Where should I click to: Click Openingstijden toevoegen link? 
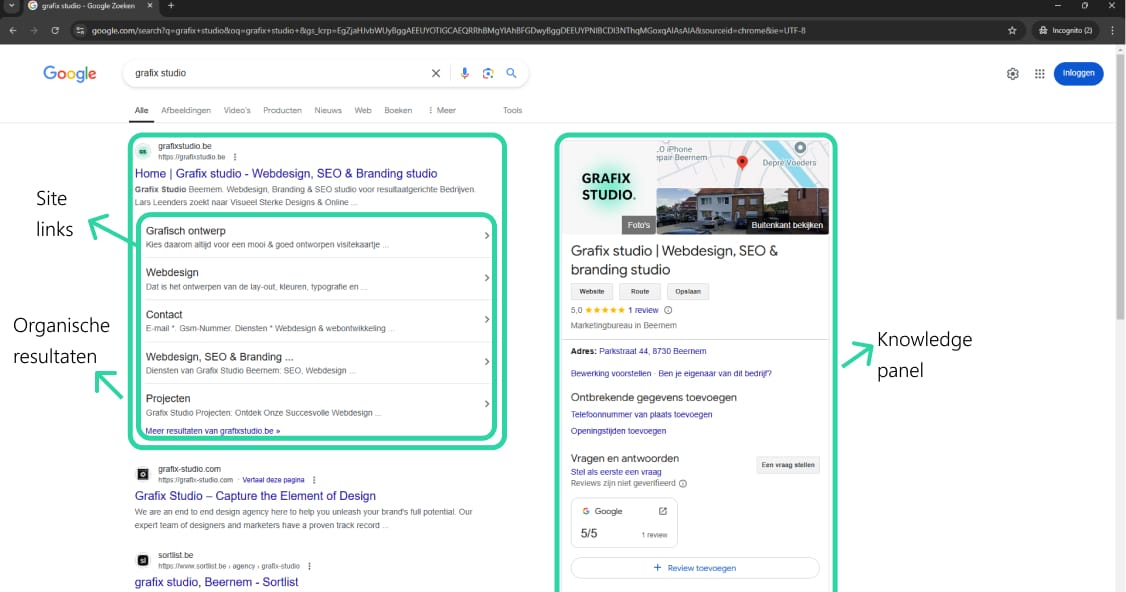pos(618,431)
